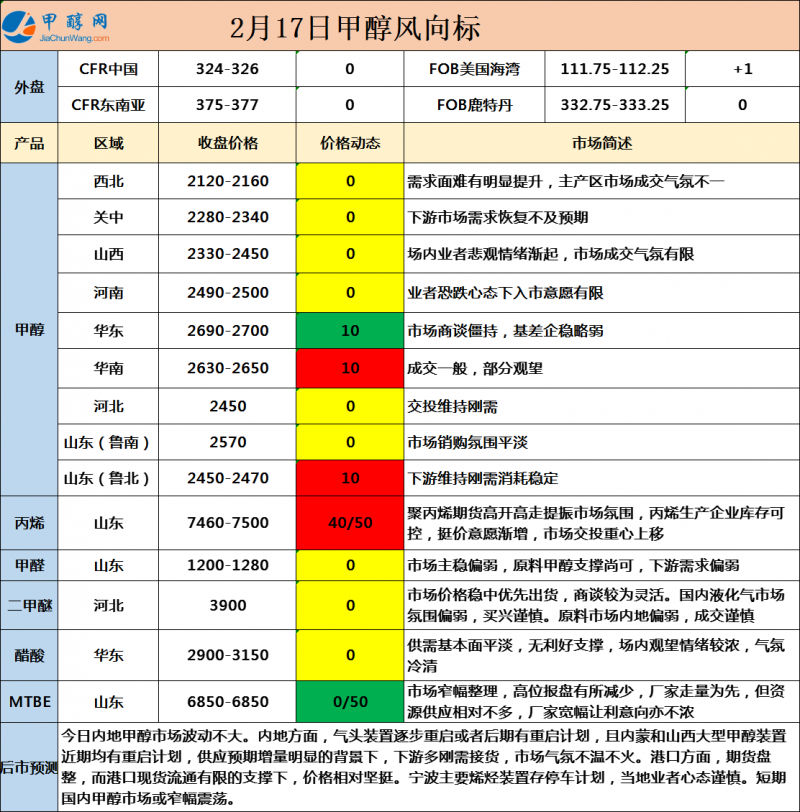Screen dimensions: 800x812
Task: Click the 价格动态 column header
Action: pos(350,143)
